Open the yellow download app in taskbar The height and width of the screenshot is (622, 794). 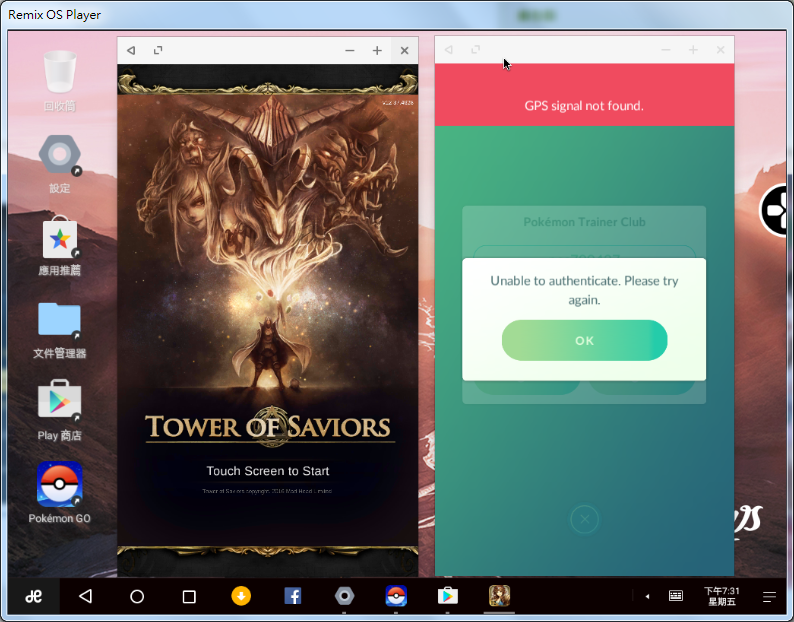241,596
